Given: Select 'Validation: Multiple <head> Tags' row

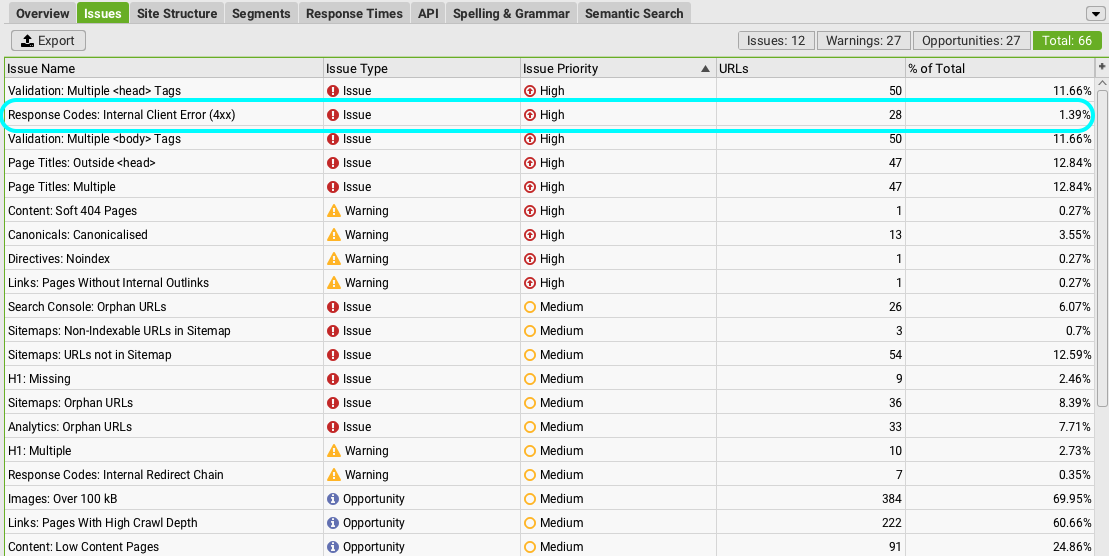Looking at the screenshot, I should point(549,91).
